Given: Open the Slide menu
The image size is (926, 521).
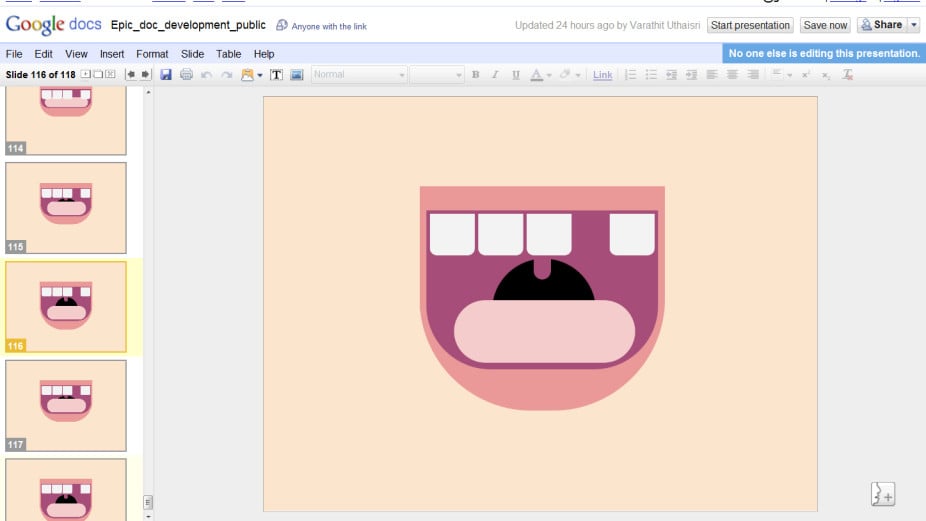Looking at the screenshot, I should click(x=192, y=54).
